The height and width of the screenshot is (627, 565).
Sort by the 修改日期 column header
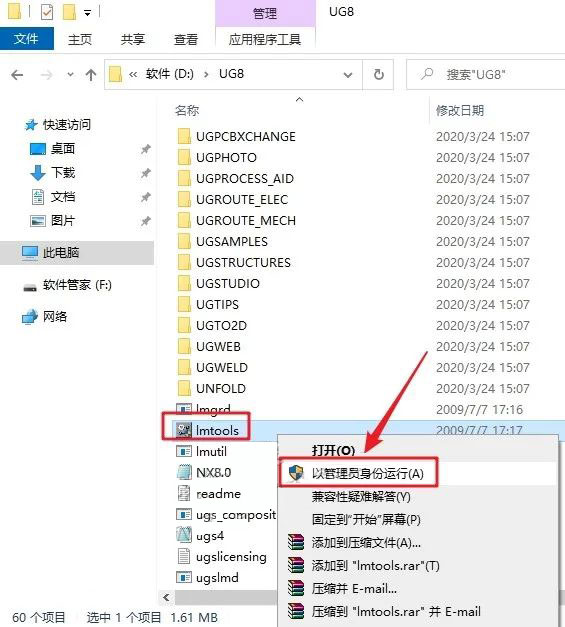click(x=460, y=110)
